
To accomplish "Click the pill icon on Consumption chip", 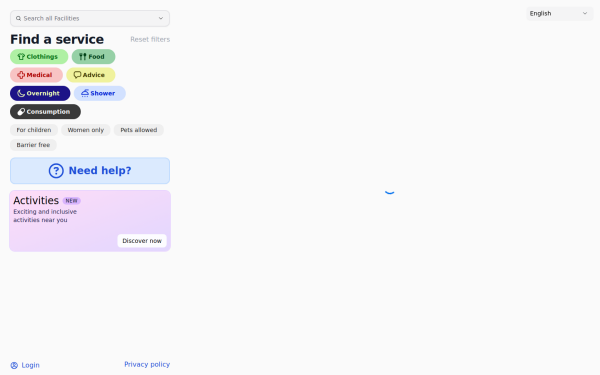I will tap(21, 112).
